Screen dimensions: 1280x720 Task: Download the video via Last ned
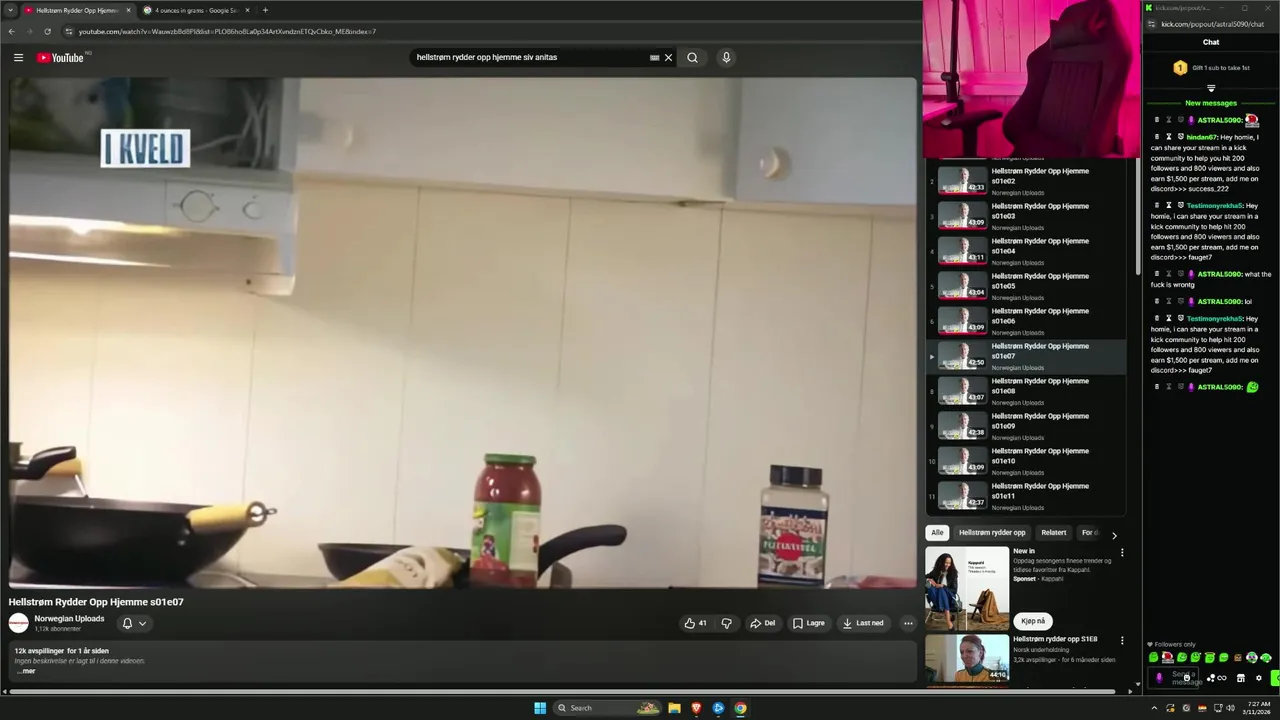(x=864, y=623)
